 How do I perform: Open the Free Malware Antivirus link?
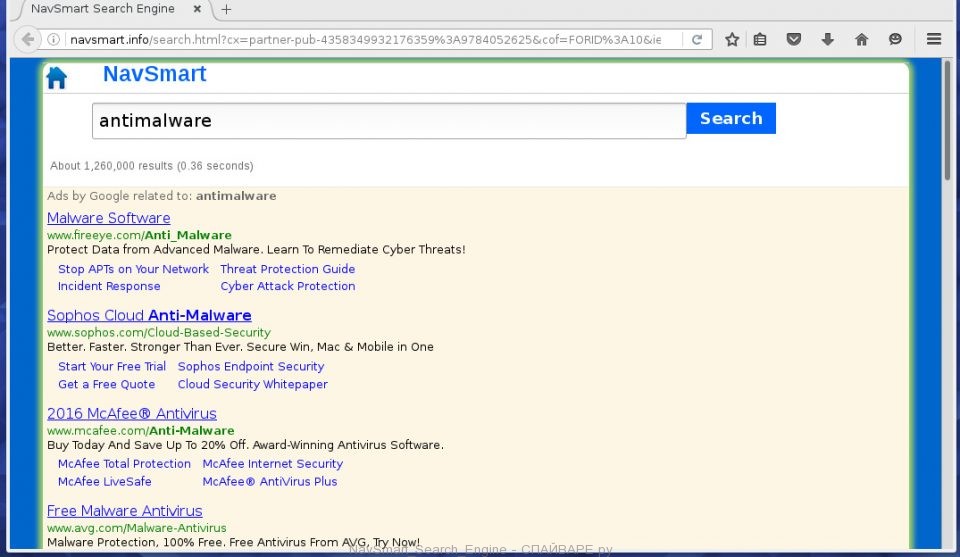[x=124, y=511]
